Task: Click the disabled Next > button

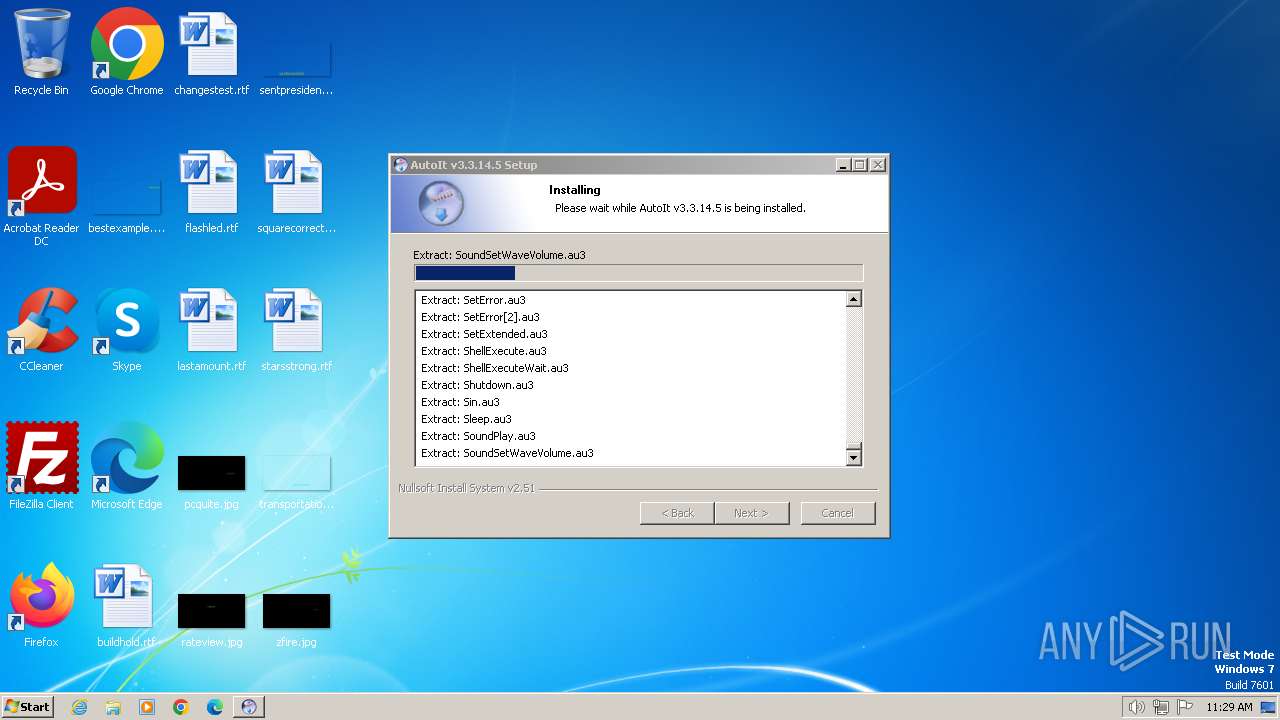Action: click(x=751, y=513)
